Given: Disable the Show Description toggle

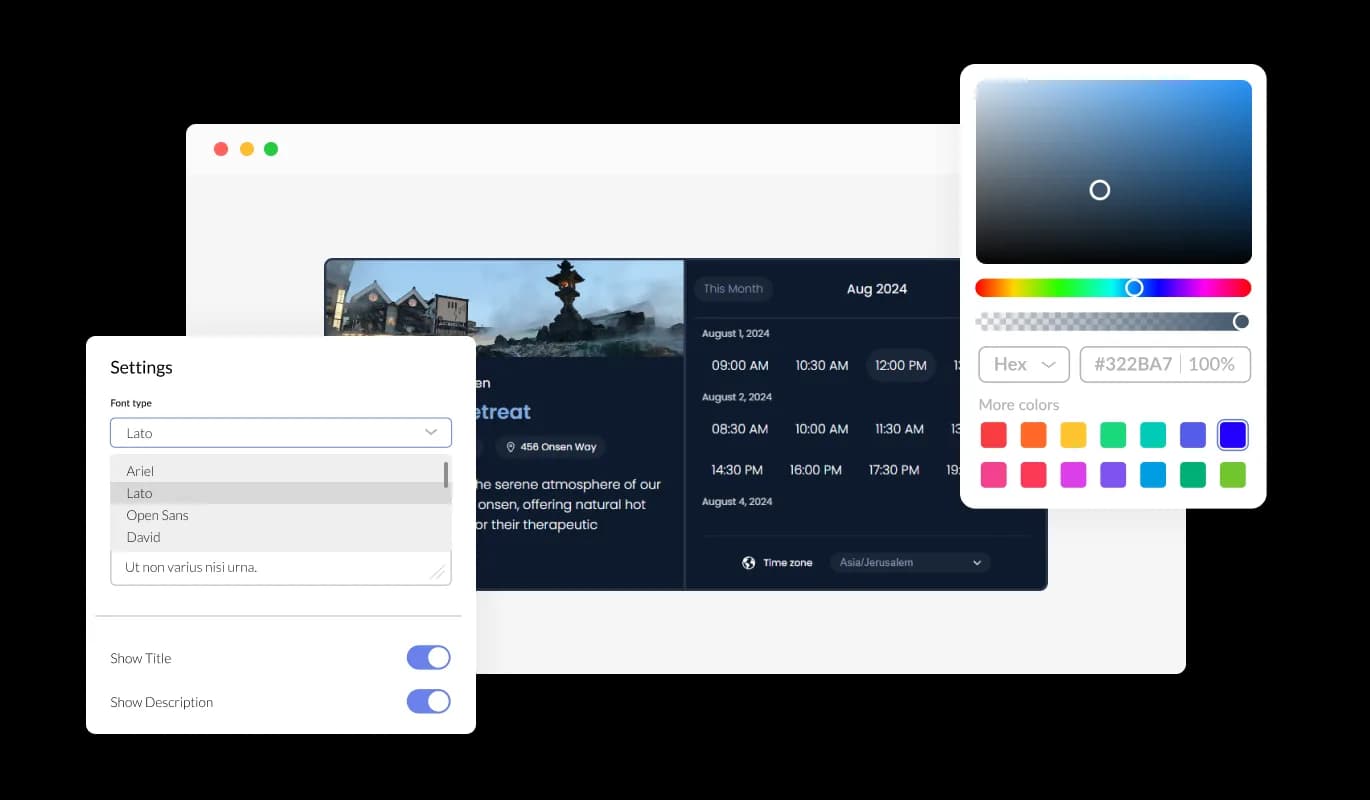Looking at the screenshot, I should pos(428,701).
